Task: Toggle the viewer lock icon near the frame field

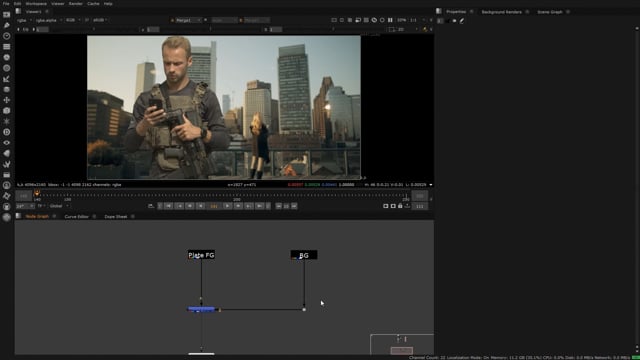Action: [400, 206]
